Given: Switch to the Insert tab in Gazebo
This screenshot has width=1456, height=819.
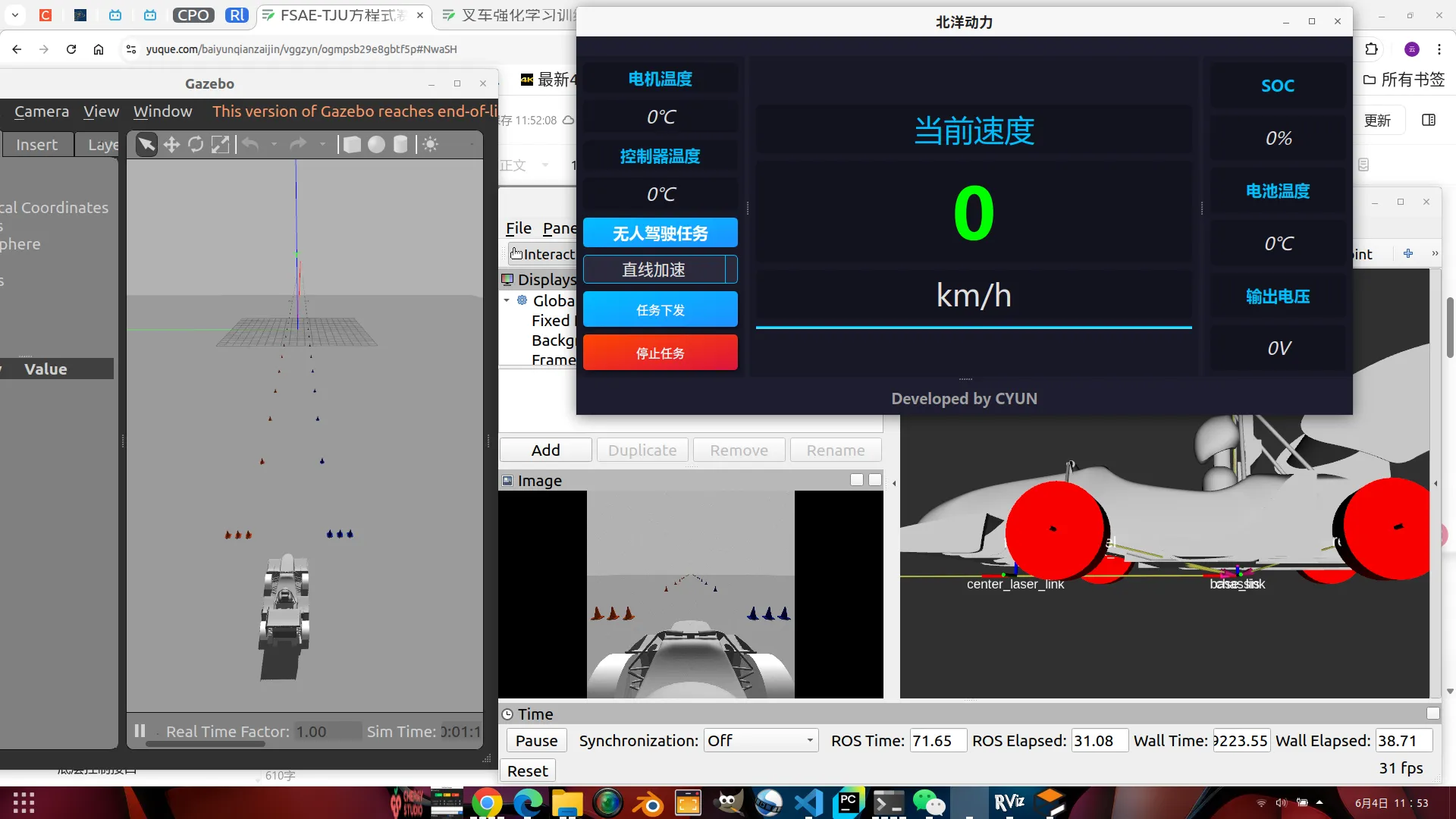Looking at the screenshot, I should pos(36,144).
